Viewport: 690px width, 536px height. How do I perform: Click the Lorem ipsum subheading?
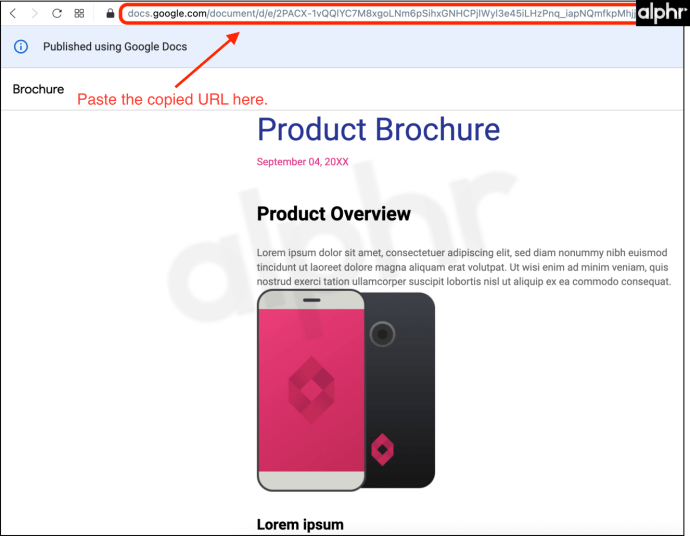300,525
